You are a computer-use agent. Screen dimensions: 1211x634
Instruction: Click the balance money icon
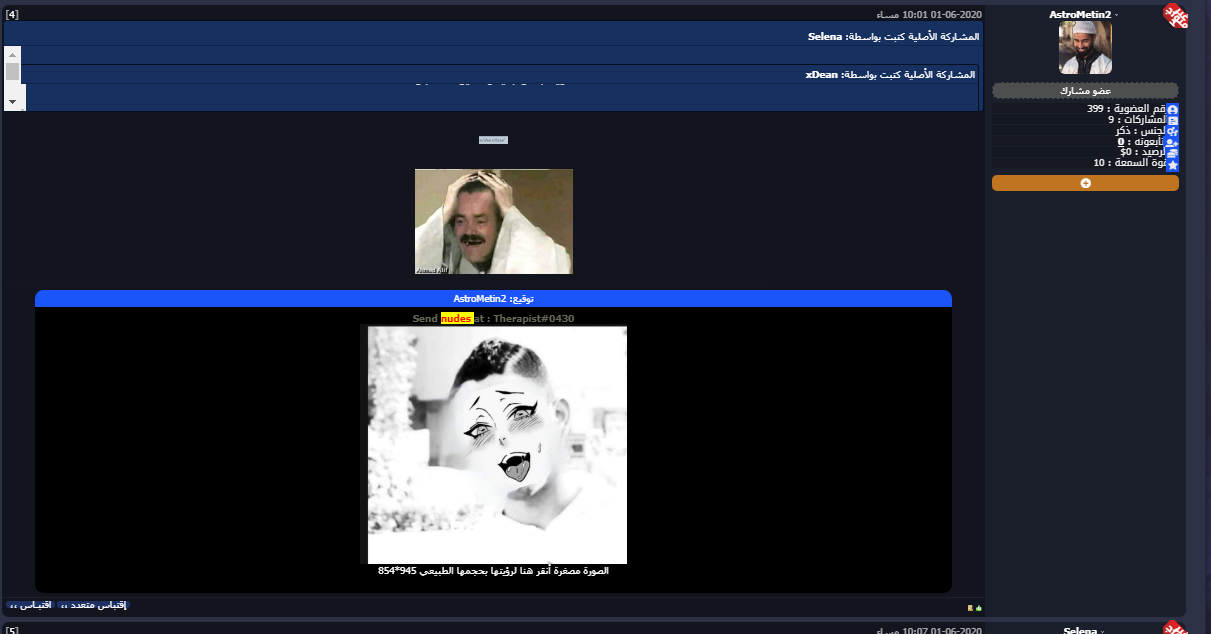[1173, 153]
